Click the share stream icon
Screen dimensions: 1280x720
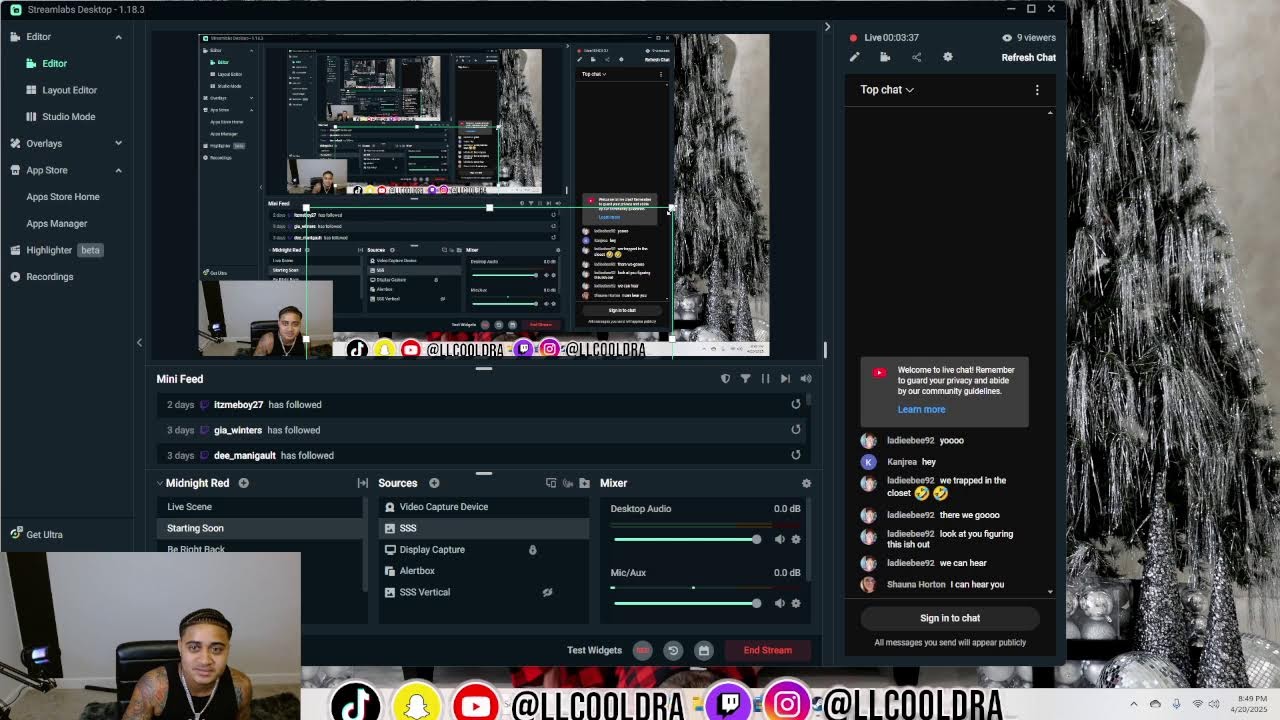tap(916, 57)
